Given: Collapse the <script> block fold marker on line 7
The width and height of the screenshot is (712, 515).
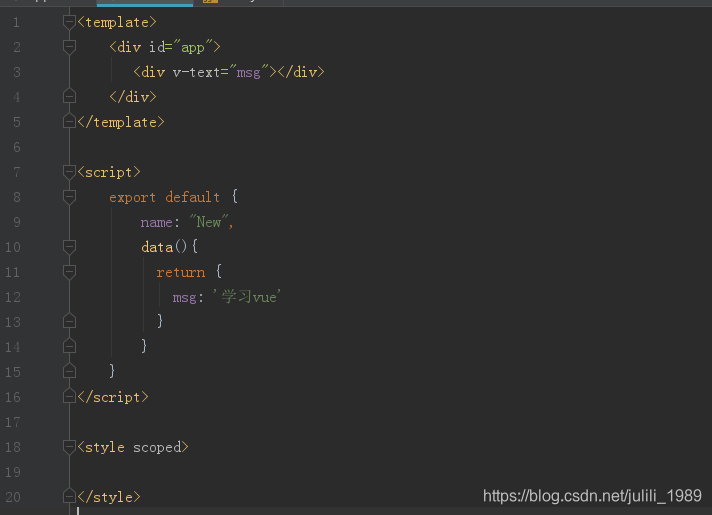Looking at the screenshot, I should click(x=69, y=172).
